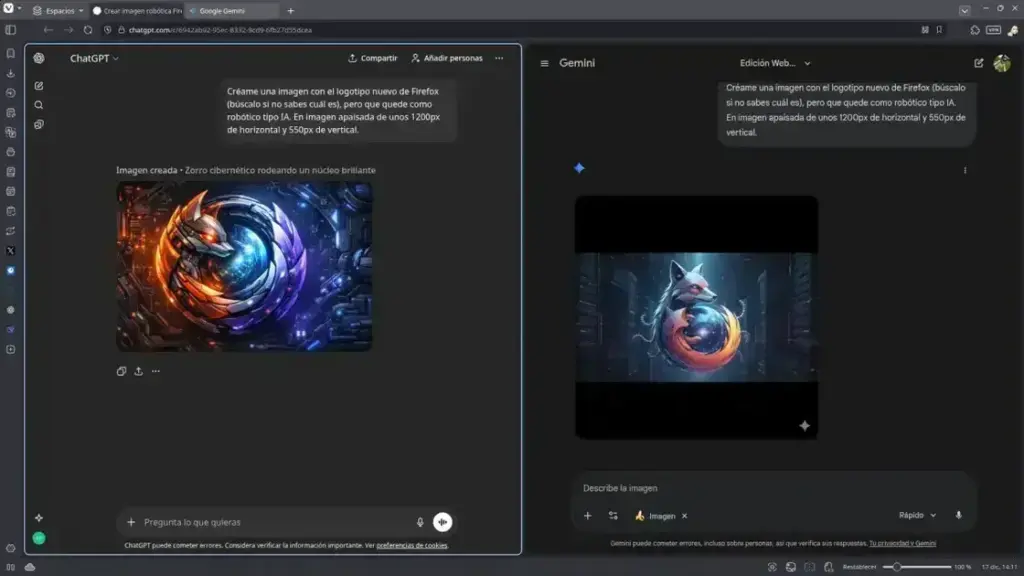Open the Gemini hamburger menu

point(544,63)
